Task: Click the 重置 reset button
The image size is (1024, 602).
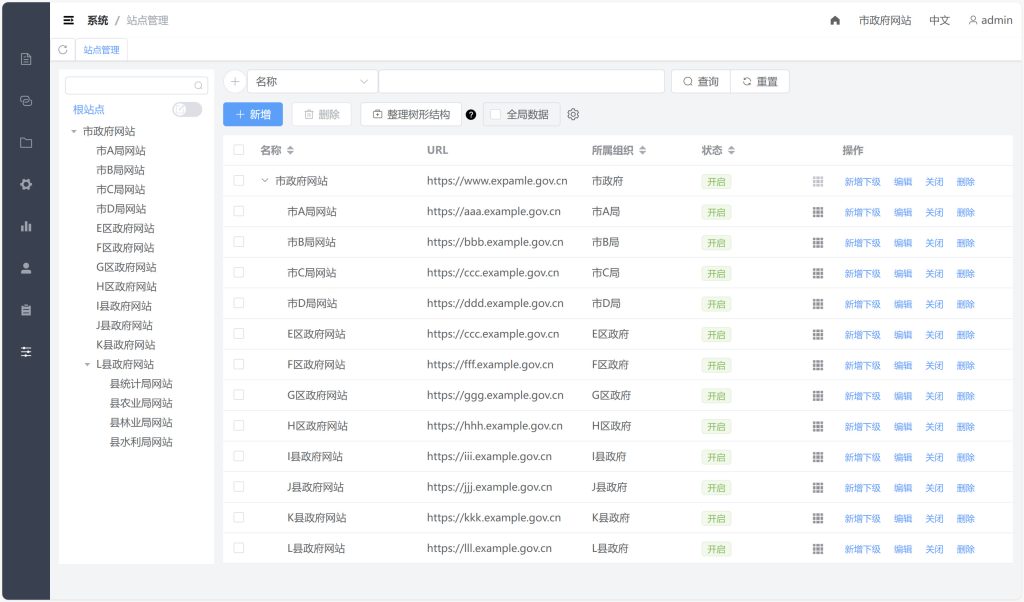Action: click(760, 82)
